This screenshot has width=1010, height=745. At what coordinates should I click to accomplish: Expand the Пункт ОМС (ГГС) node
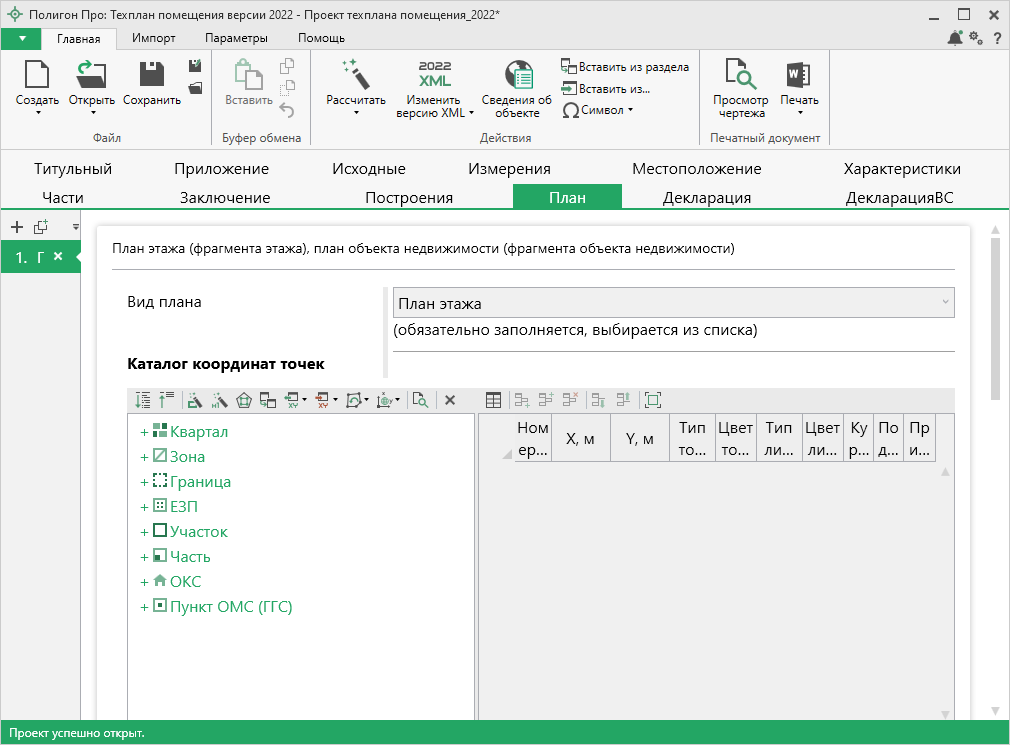point(144,607)
